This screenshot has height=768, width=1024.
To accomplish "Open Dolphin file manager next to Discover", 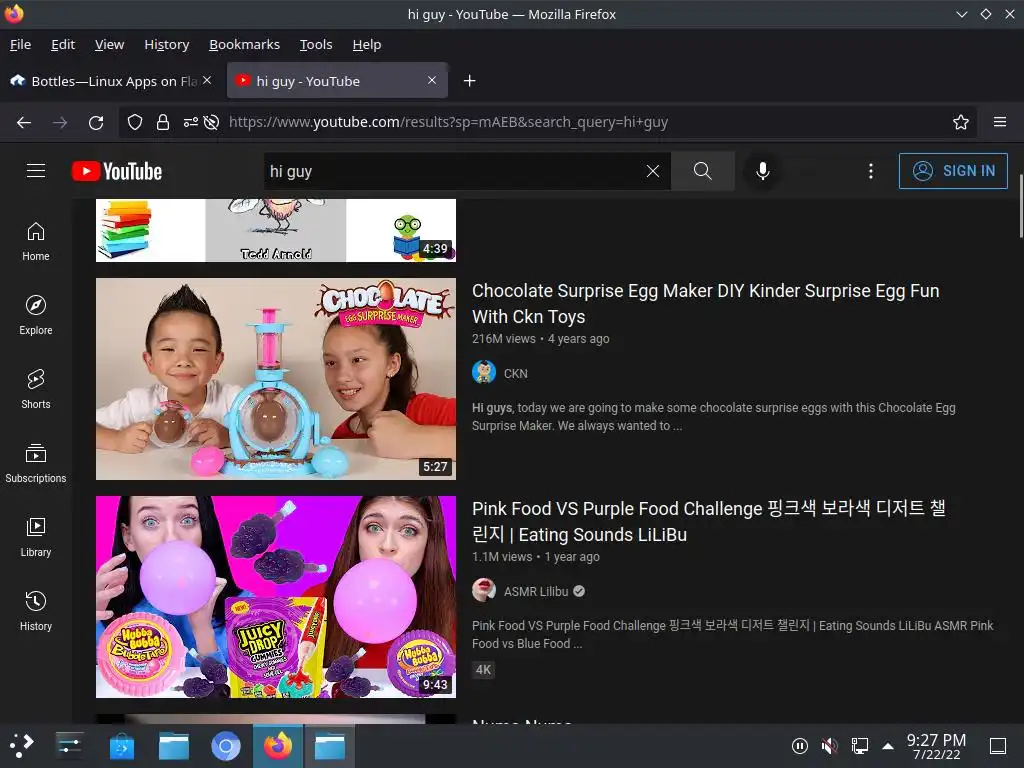I will [174, 746].
